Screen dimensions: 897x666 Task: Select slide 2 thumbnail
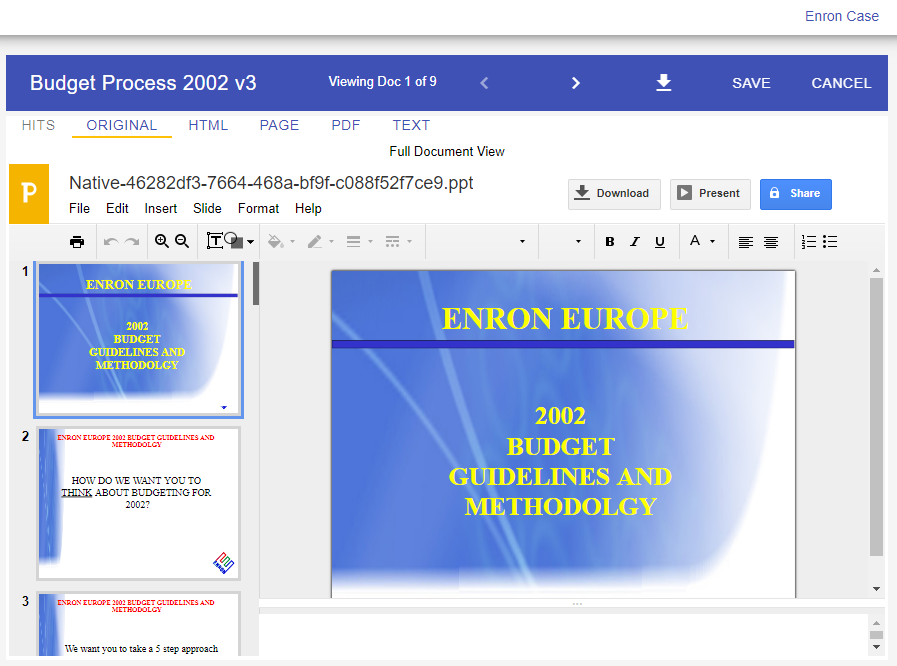[x=138, y=504]
